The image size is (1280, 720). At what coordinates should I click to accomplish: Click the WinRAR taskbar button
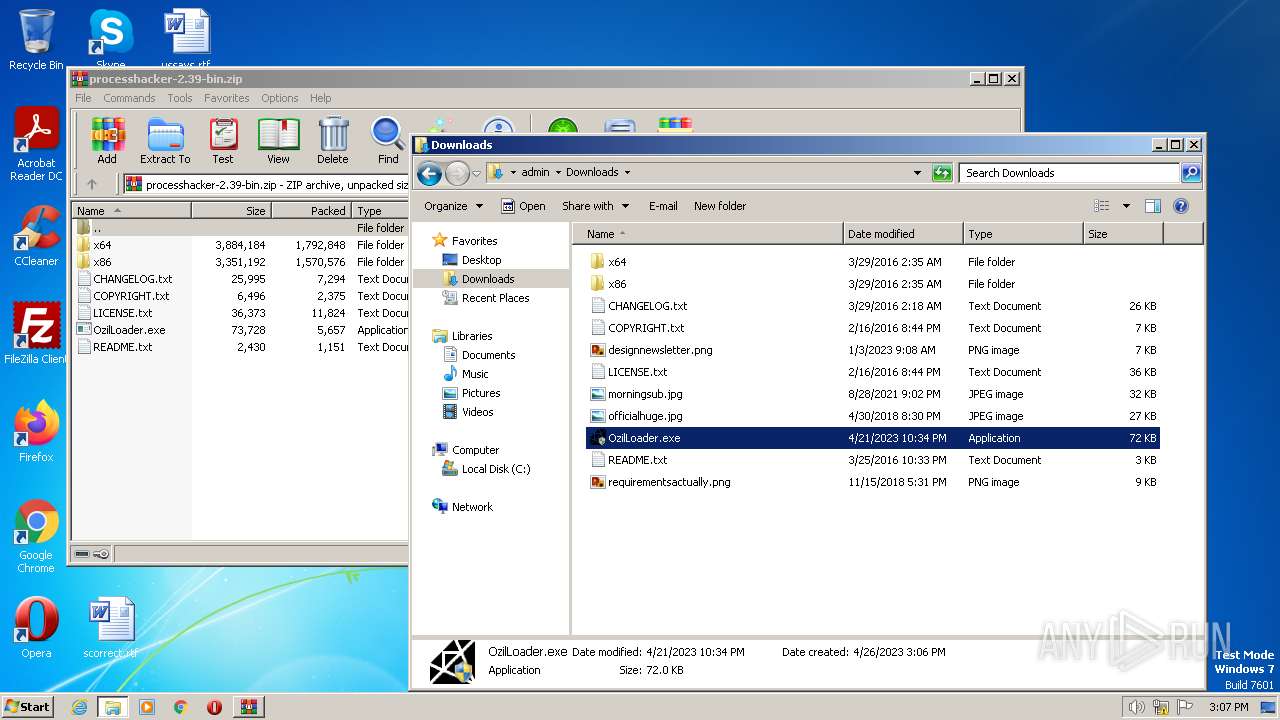[x=248, y=707]
